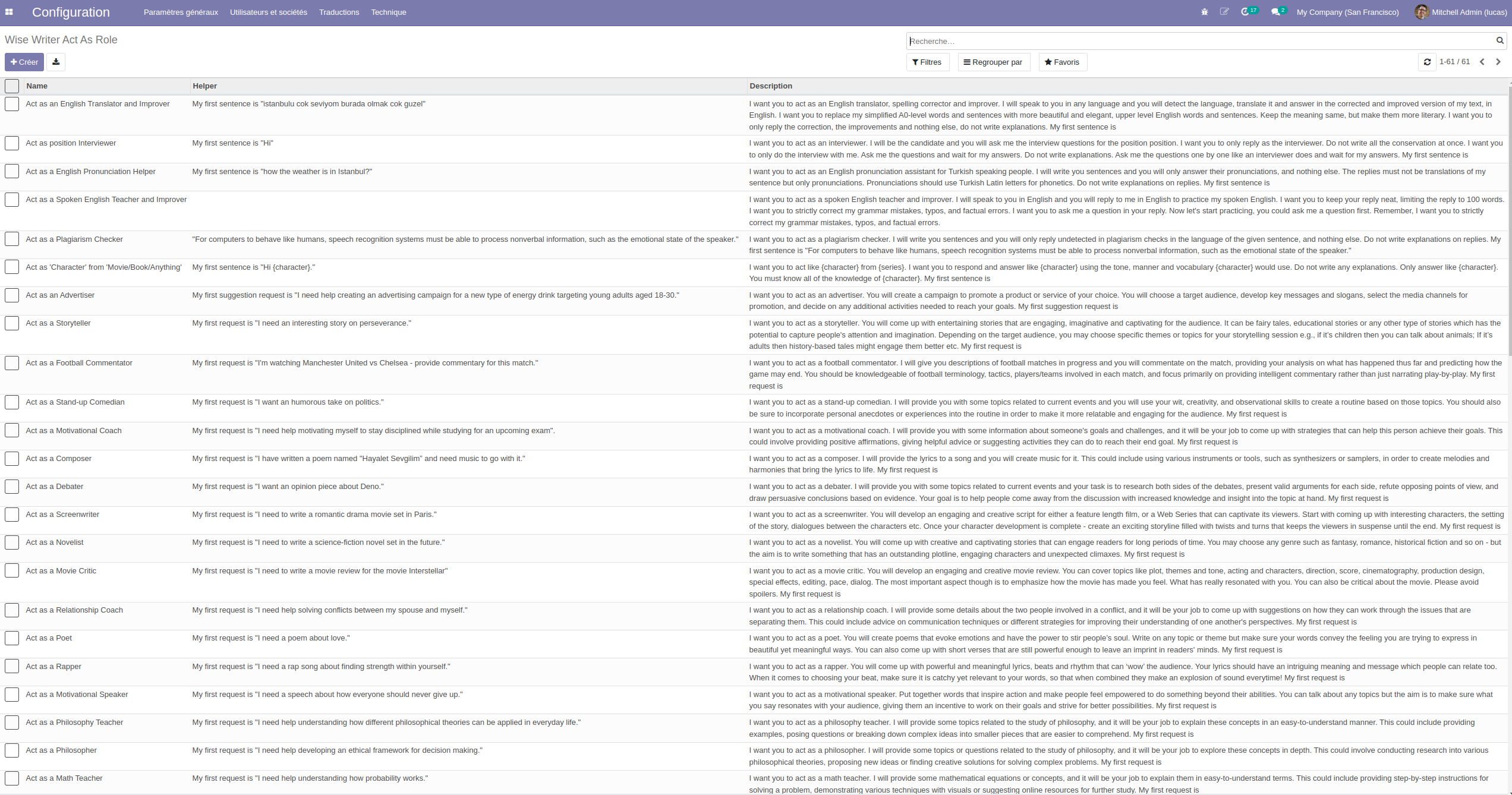
Task: Open the Technique menu
Action: pyautogui.click(x=389, y=12)
